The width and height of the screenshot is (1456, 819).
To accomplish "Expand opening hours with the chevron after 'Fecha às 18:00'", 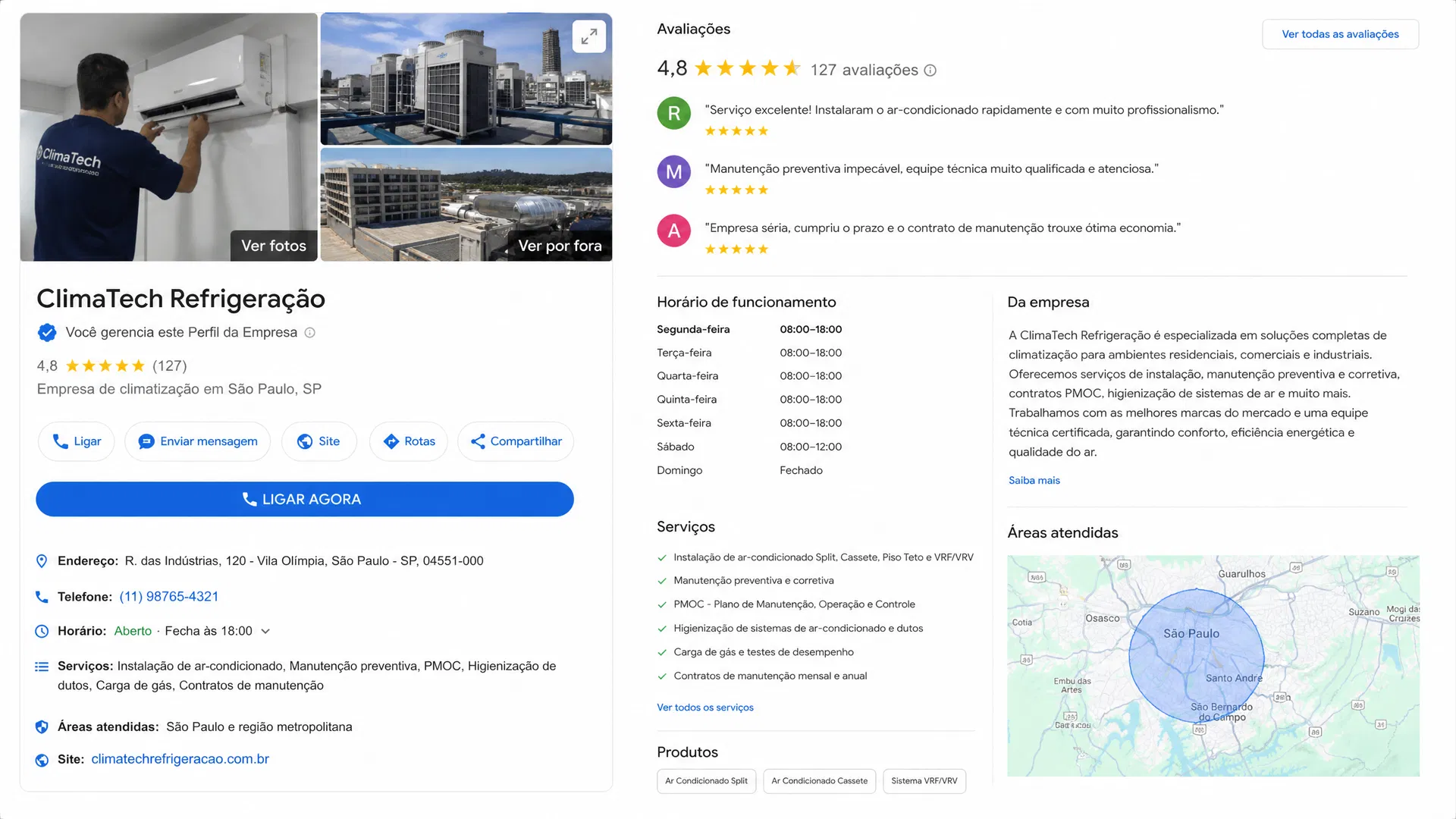I will pos(265,631).
